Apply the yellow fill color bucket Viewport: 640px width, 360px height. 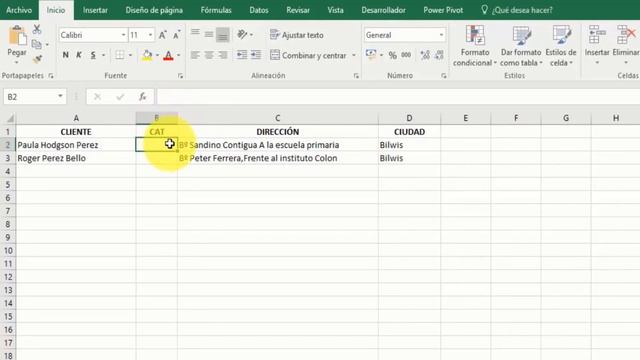pos(147,55)
